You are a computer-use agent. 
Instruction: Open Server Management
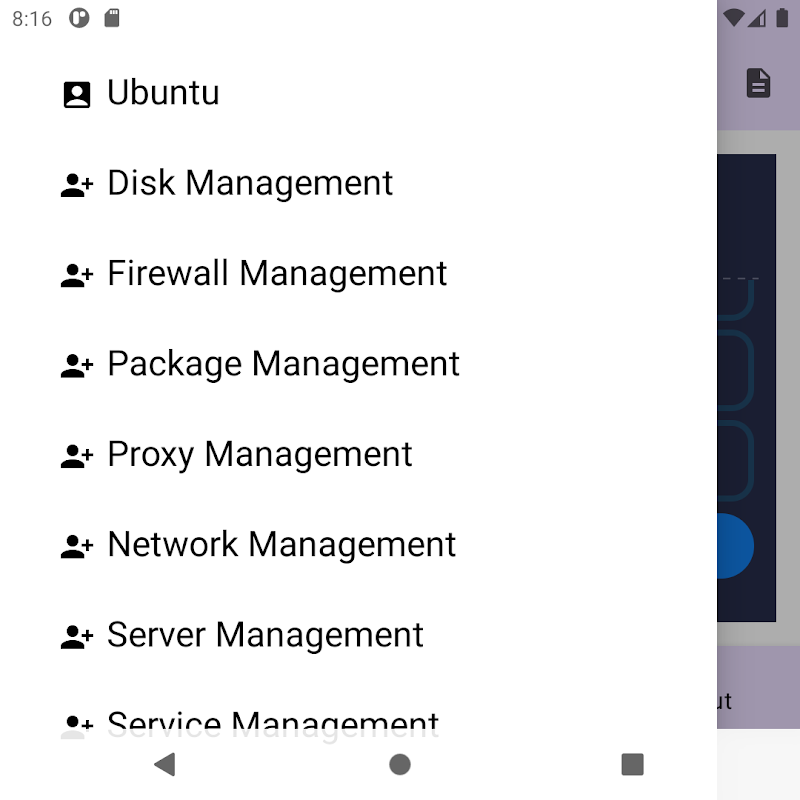pyautogui.click(x=265, y=635)
